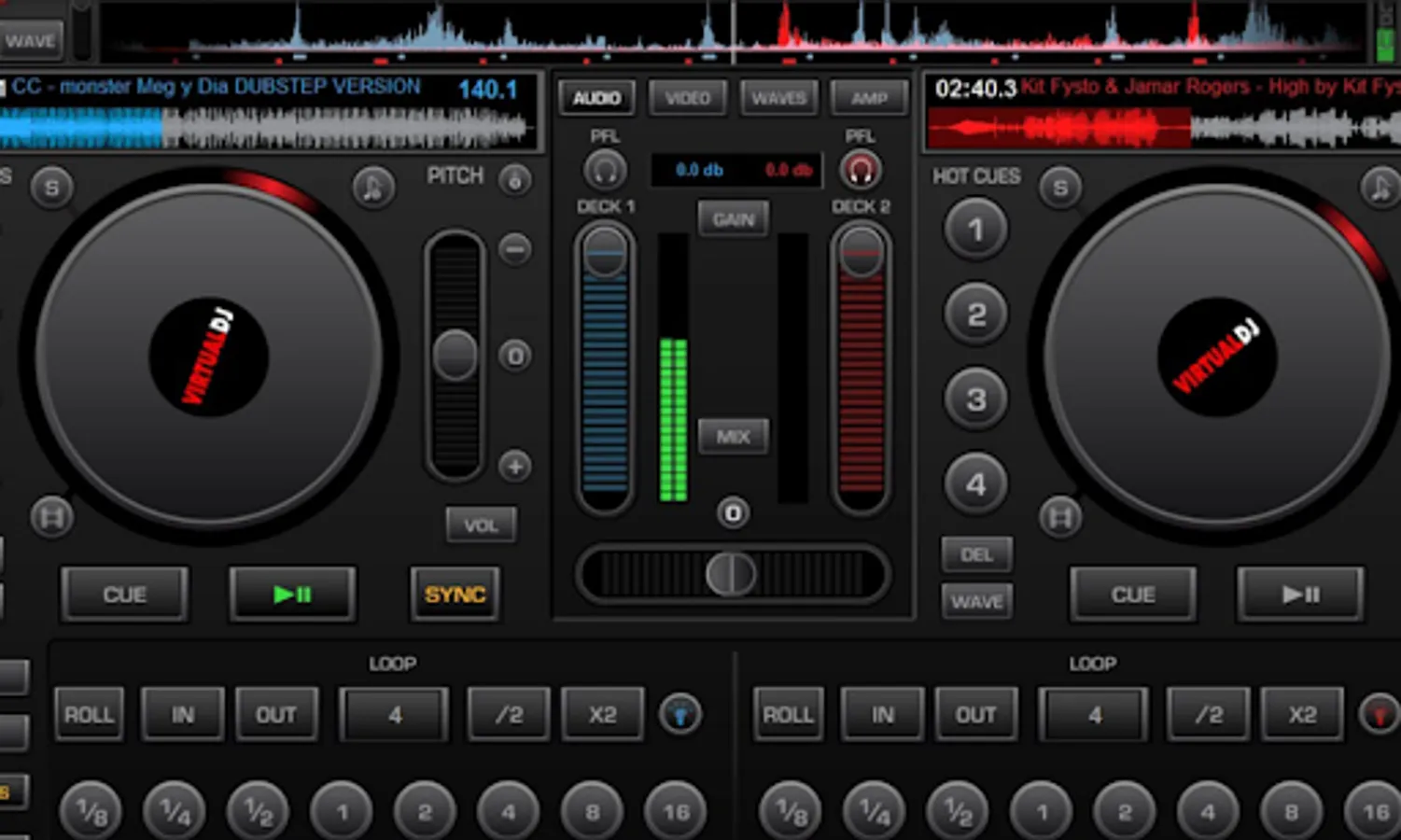Click the pitch lock icon beside PITCH
Screen dimensions: 1401x840
coord(514,179)
